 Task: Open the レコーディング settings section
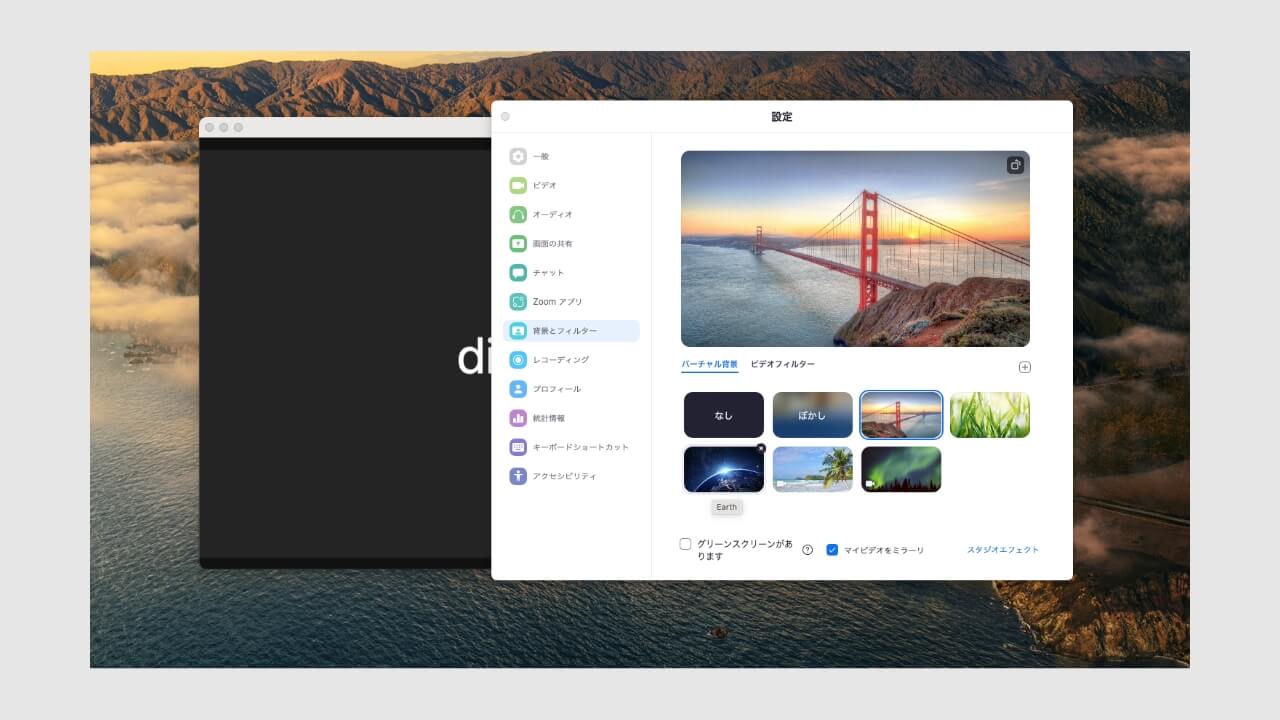click(571, 360)
